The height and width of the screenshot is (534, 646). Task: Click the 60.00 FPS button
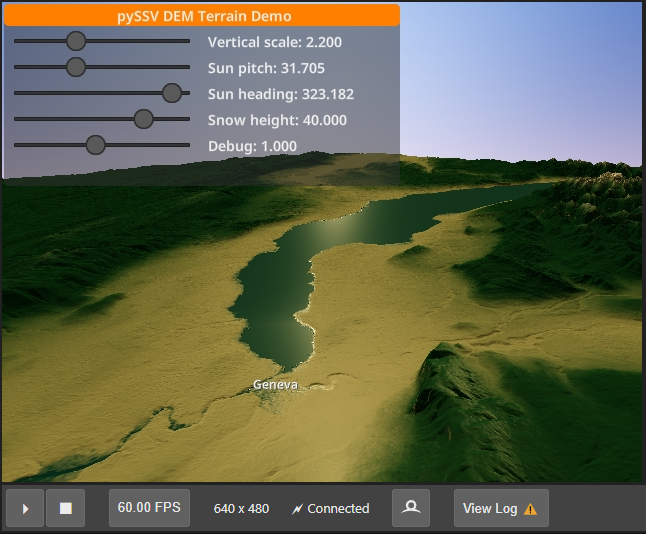coord(149,508)
